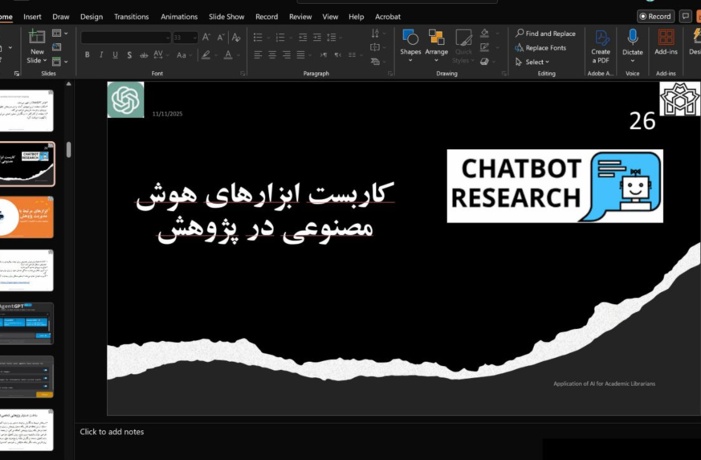Open the font name combo box
The width and height of the screenshot is (701, 460).
click(x=126, y=38)
